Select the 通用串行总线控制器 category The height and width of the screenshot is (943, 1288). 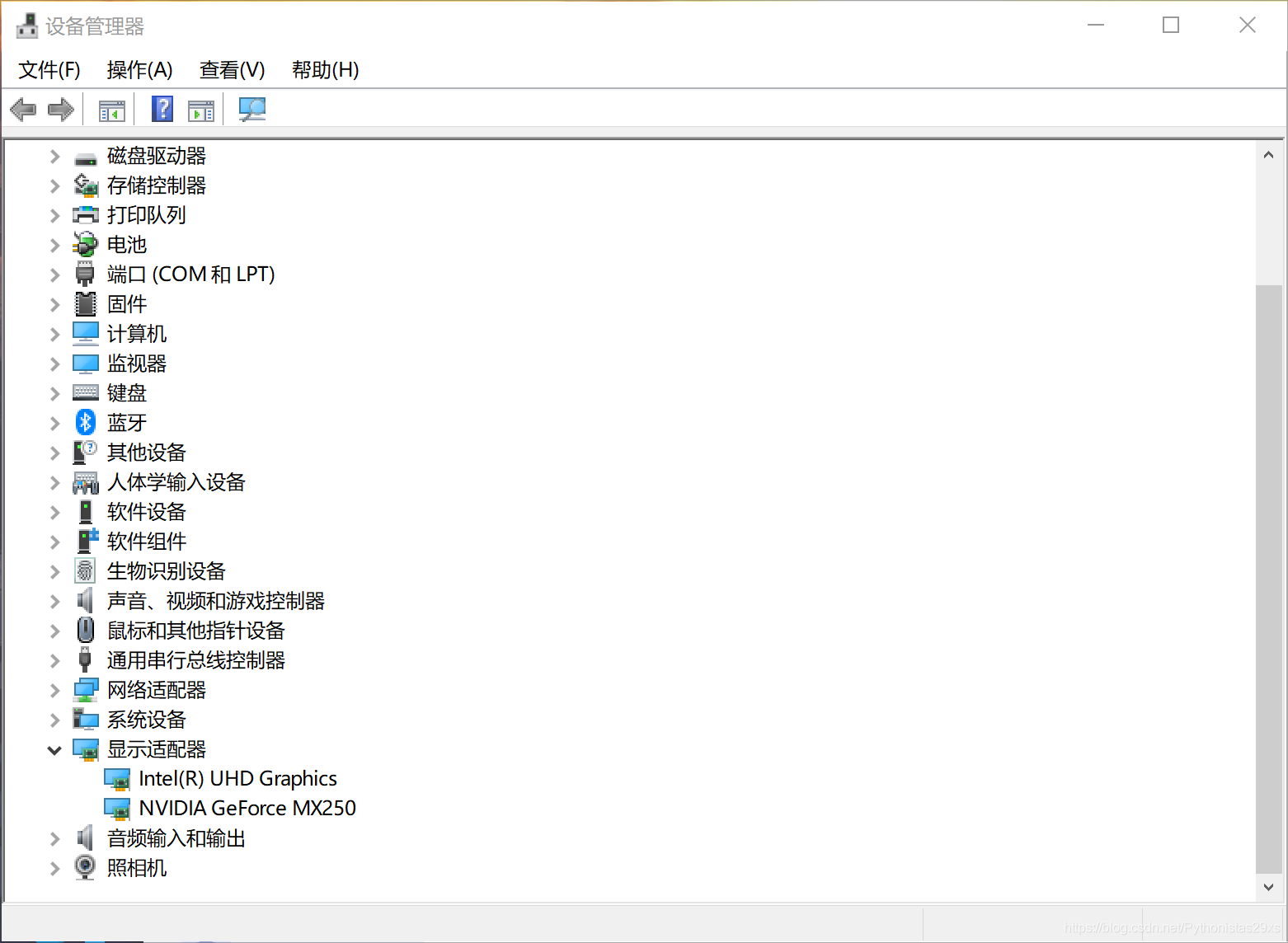196,660
